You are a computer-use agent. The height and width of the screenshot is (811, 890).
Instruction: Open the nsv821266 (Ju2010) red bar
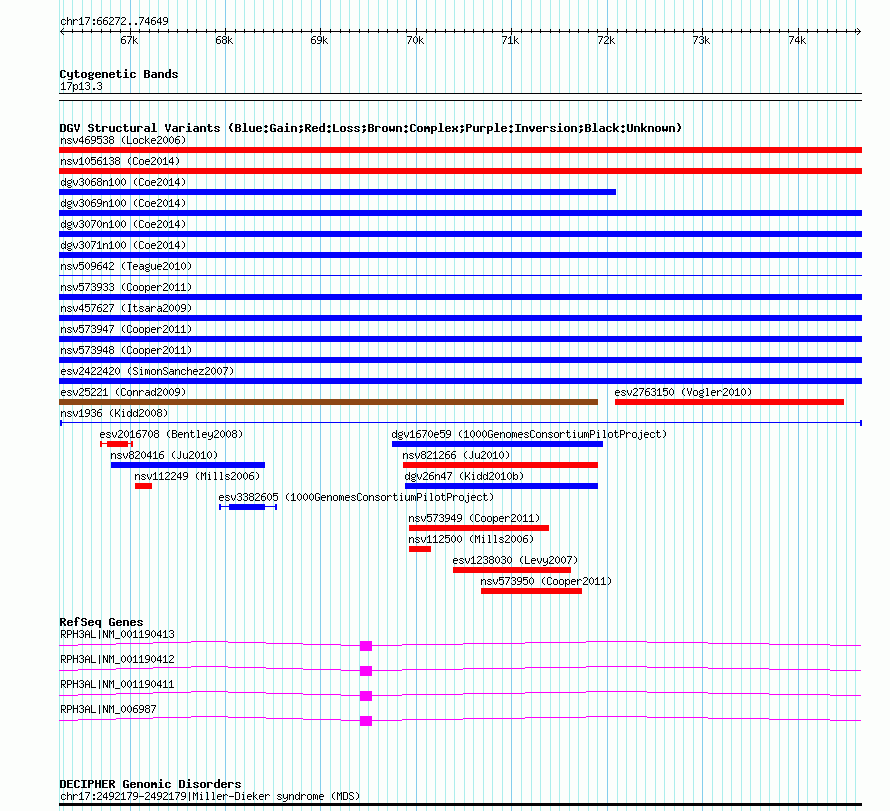(x=500, y=465)
